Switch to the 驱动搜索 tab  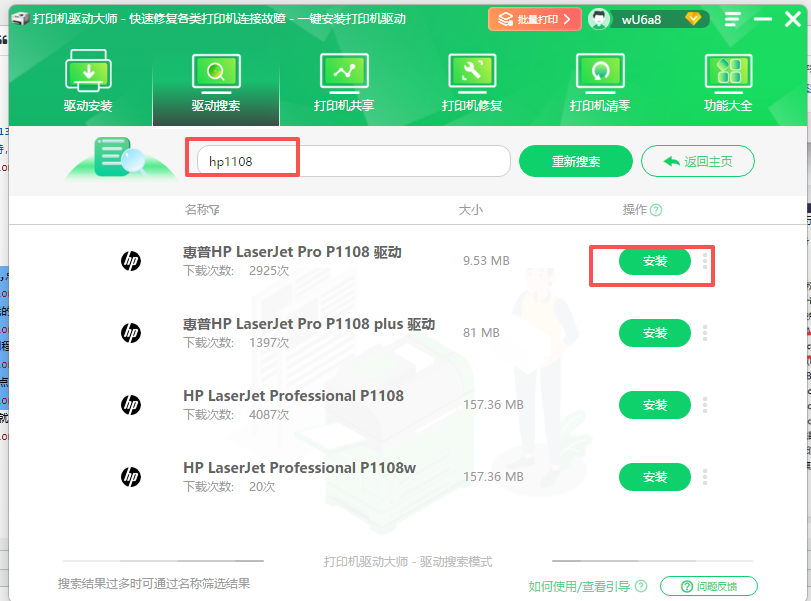coord(216,83)
